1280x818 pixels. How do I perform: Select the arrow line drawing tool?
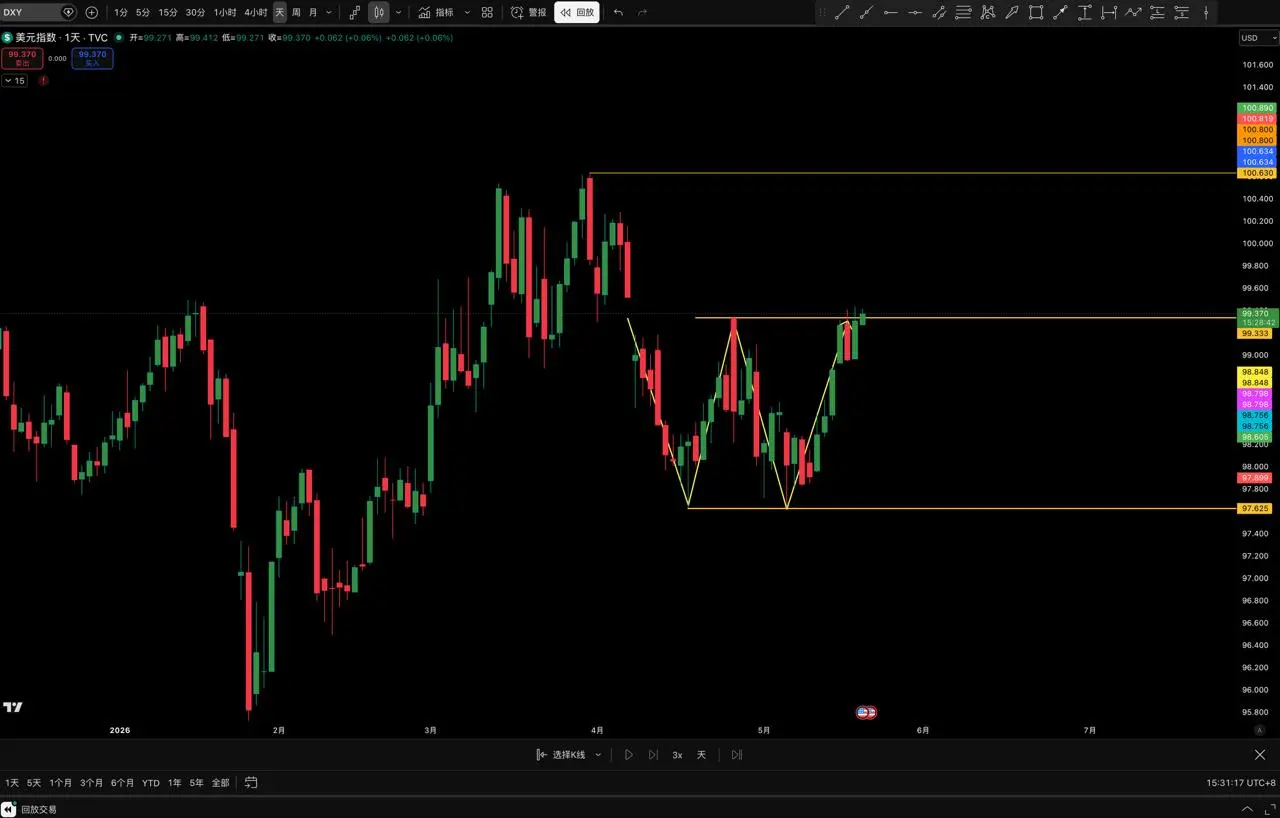(x=1060, y=12)
